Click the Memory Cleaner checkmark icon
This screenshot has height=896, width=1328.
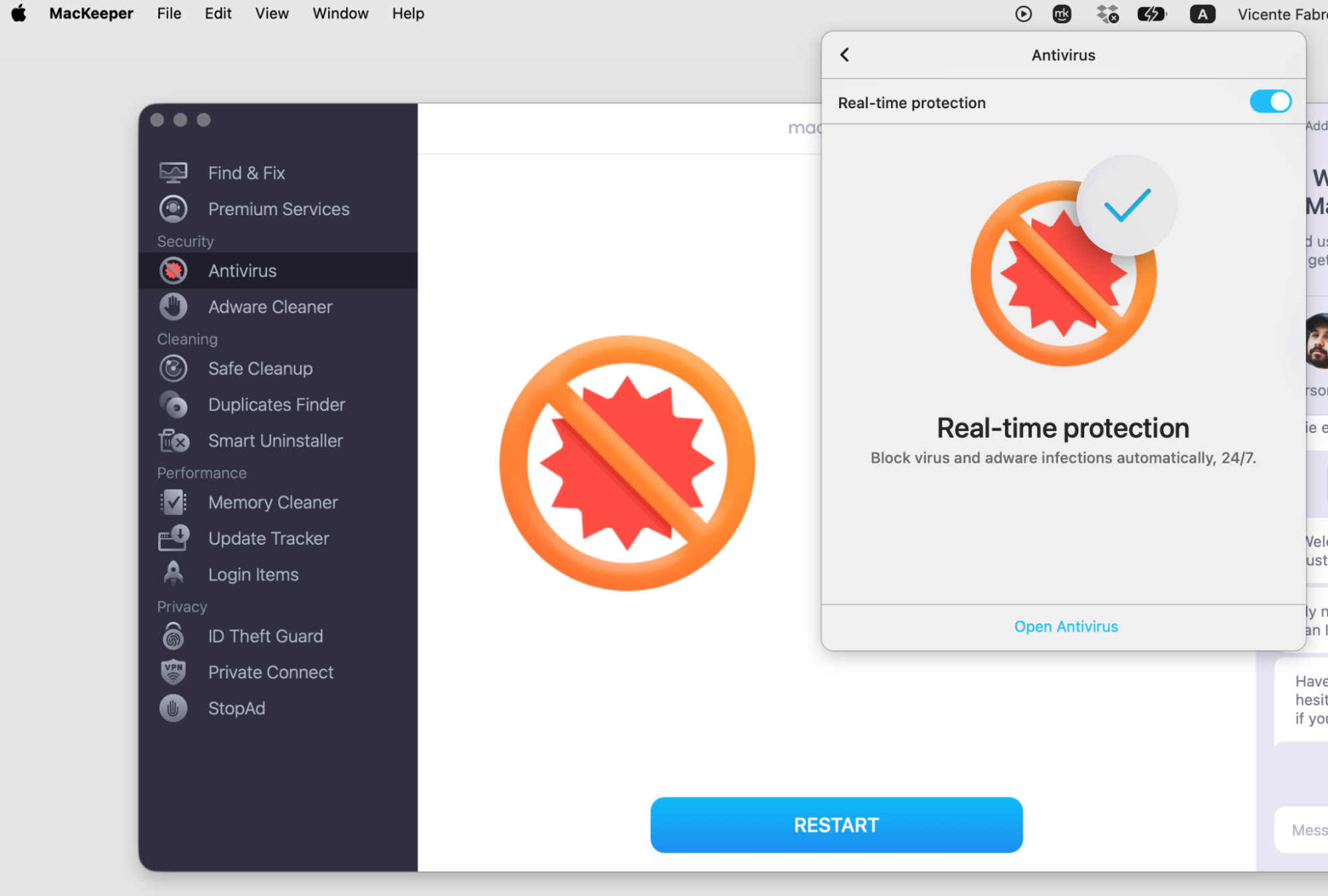(x=173, y=502)
